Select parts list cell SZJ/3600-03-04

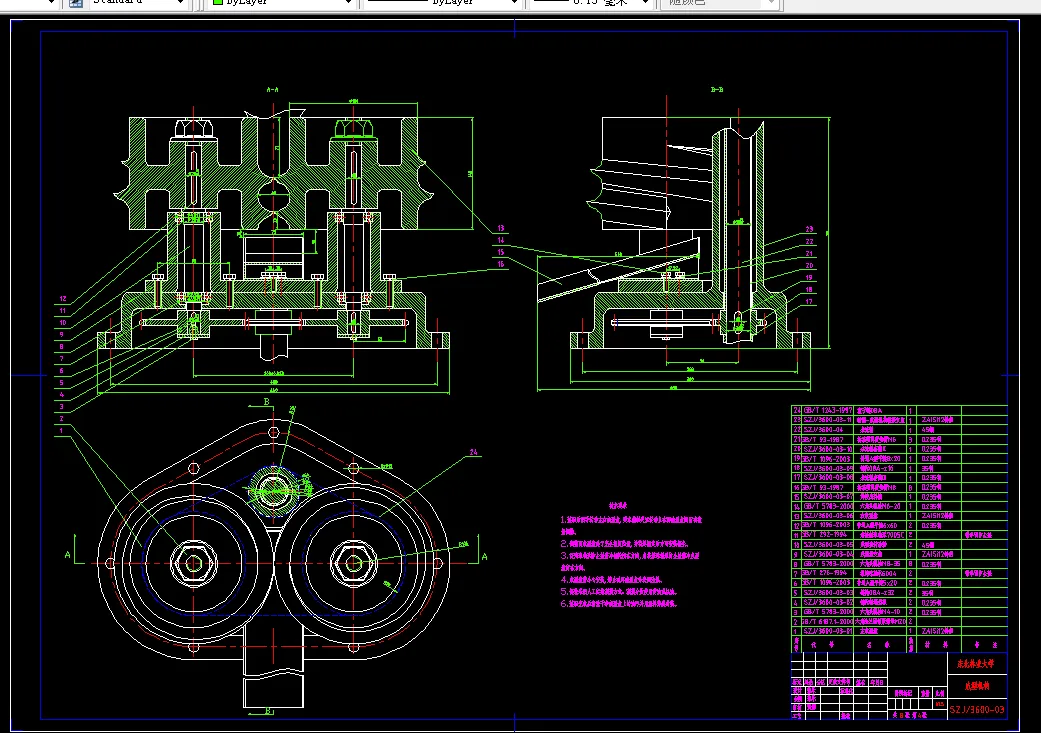[x=827, y=554]
